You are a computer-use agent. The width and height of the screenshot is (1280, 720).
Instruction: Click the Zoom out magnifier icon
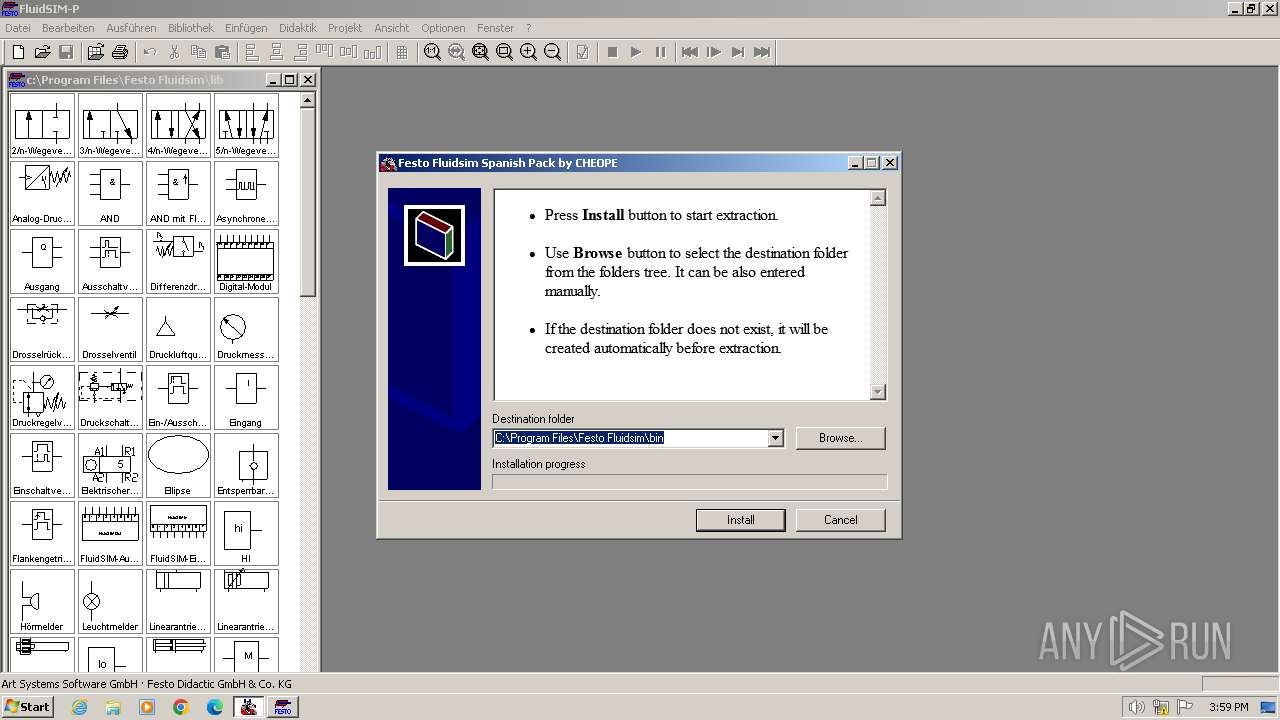(x=552, y=52)
